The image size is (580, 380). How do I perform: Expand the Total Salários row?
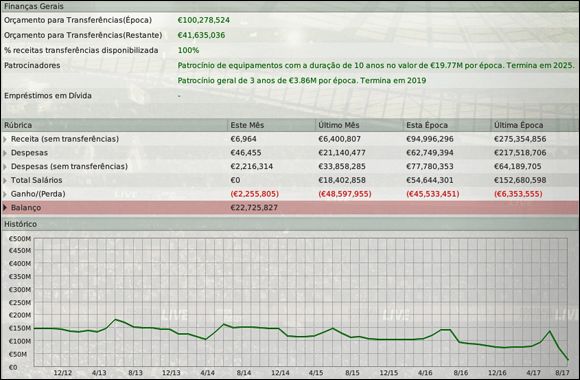pyautogui.click(x=5, y=180)
